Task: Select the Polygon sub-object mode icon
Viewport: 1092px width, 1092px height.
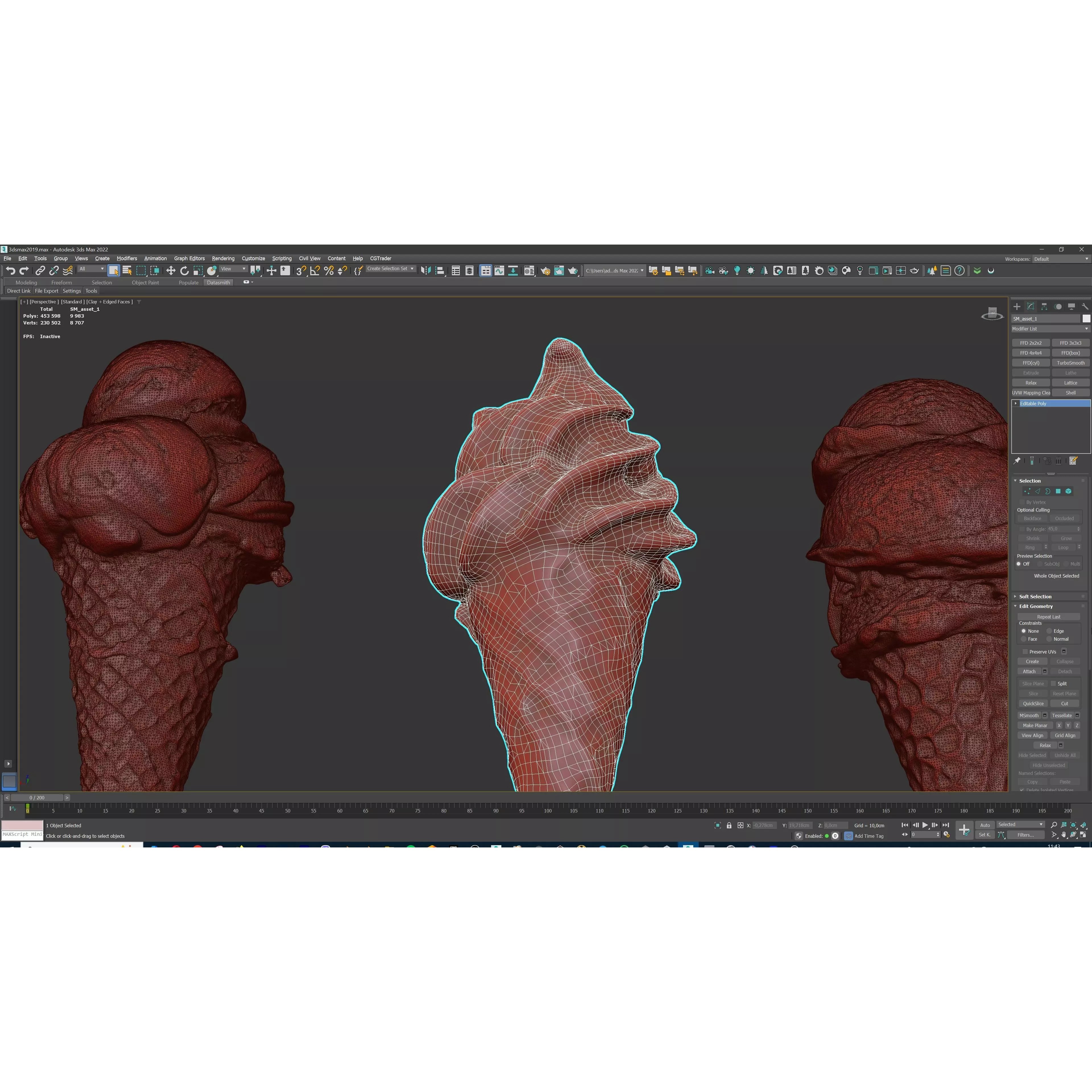Action: tap(1059, 491)
